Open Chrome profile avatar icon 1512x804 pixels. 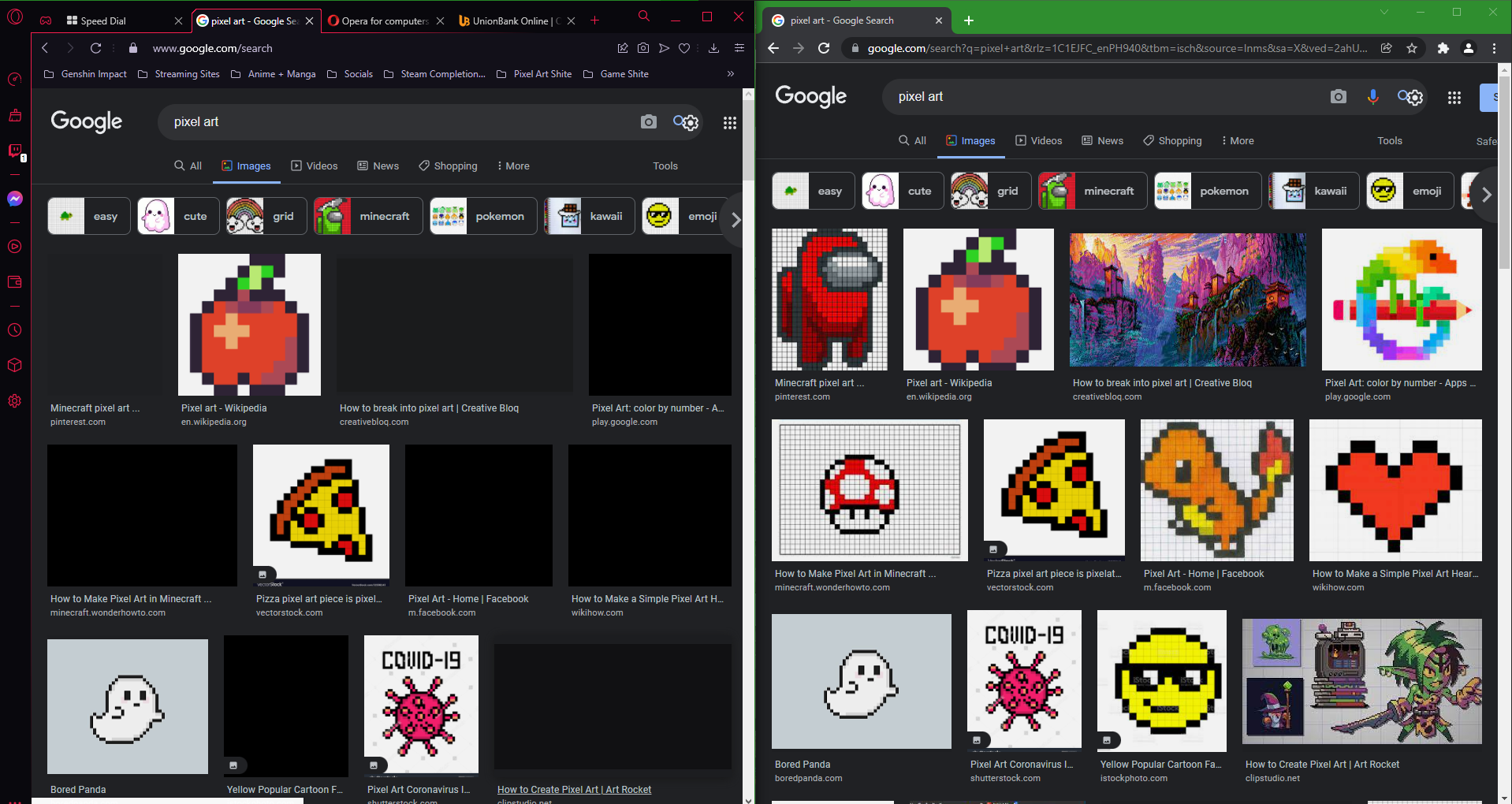(x=1469, y=48)
